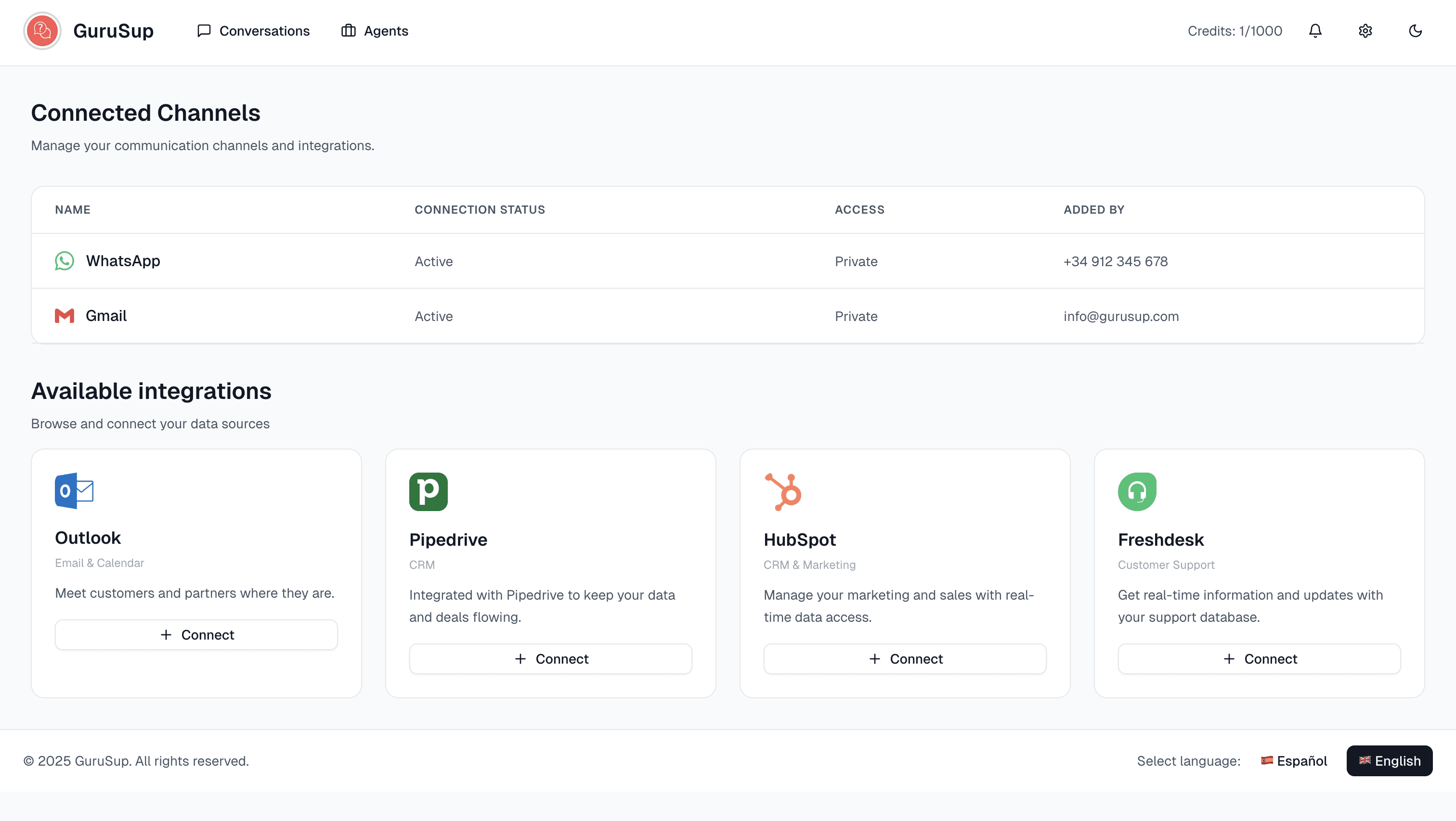The image size is (1456, 821).
Task: Click the info@gurusup.com address
Action: pos(1121,317)
